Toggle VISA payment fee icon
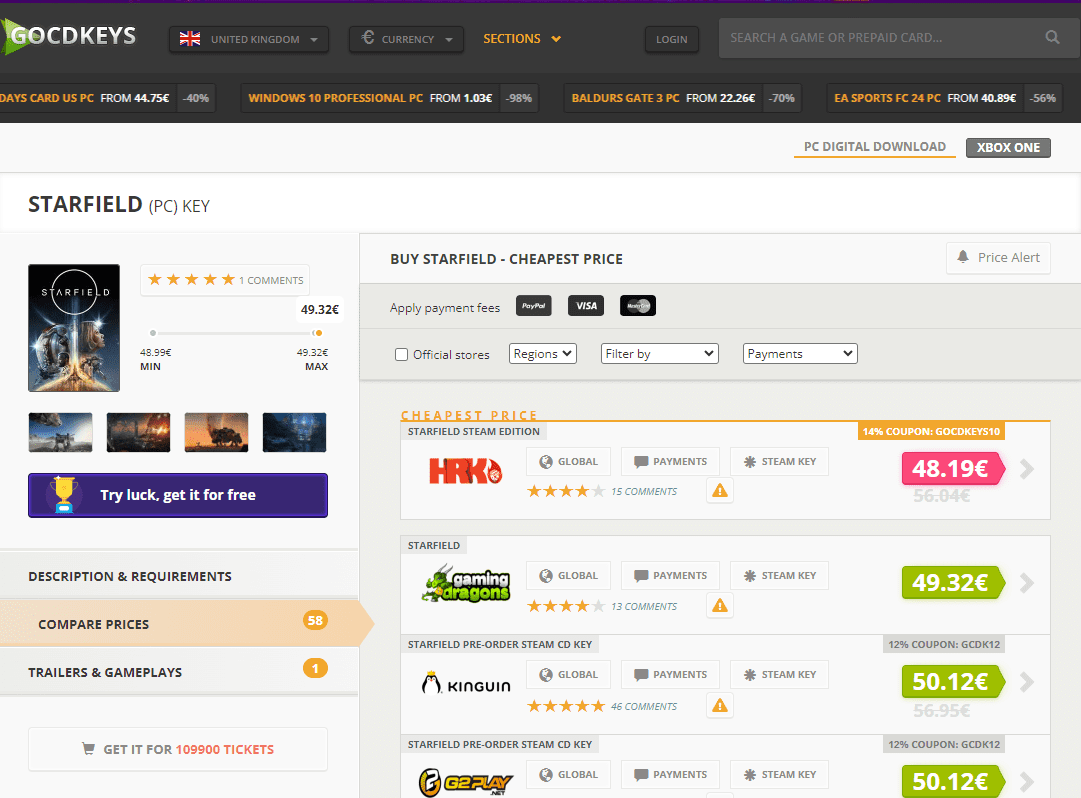Screen dimensions: 1081x798 coord(586,306)
